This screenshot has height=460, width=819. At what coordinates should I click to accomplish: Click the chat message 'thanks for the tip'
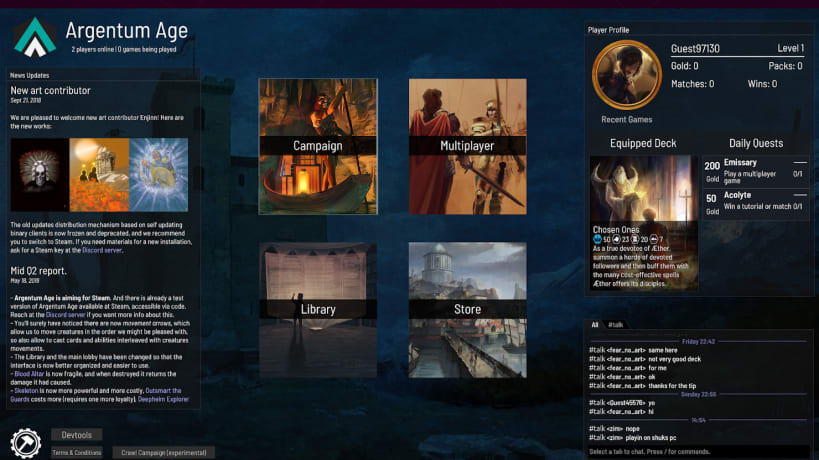pyautogui.click(x=642, y=386)
